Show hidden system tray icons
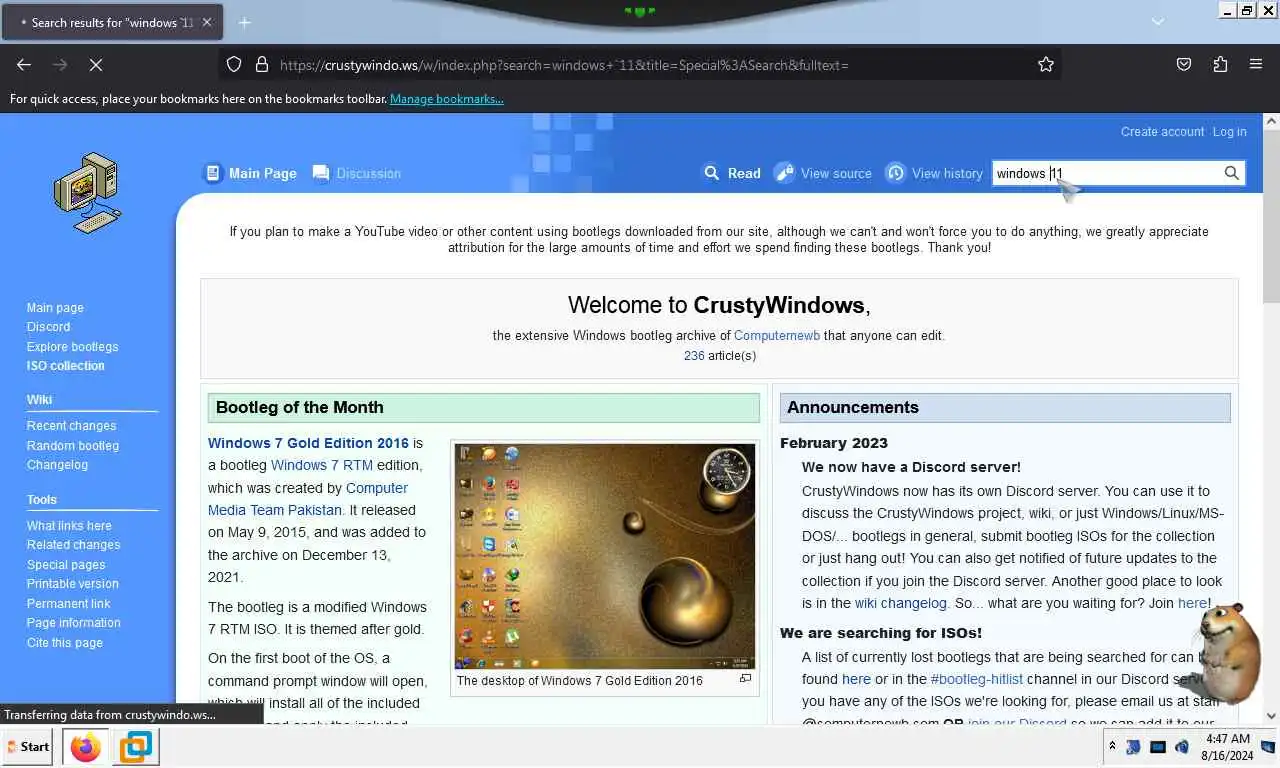Screen dimensions: 1280x768 coord(1111,747)
